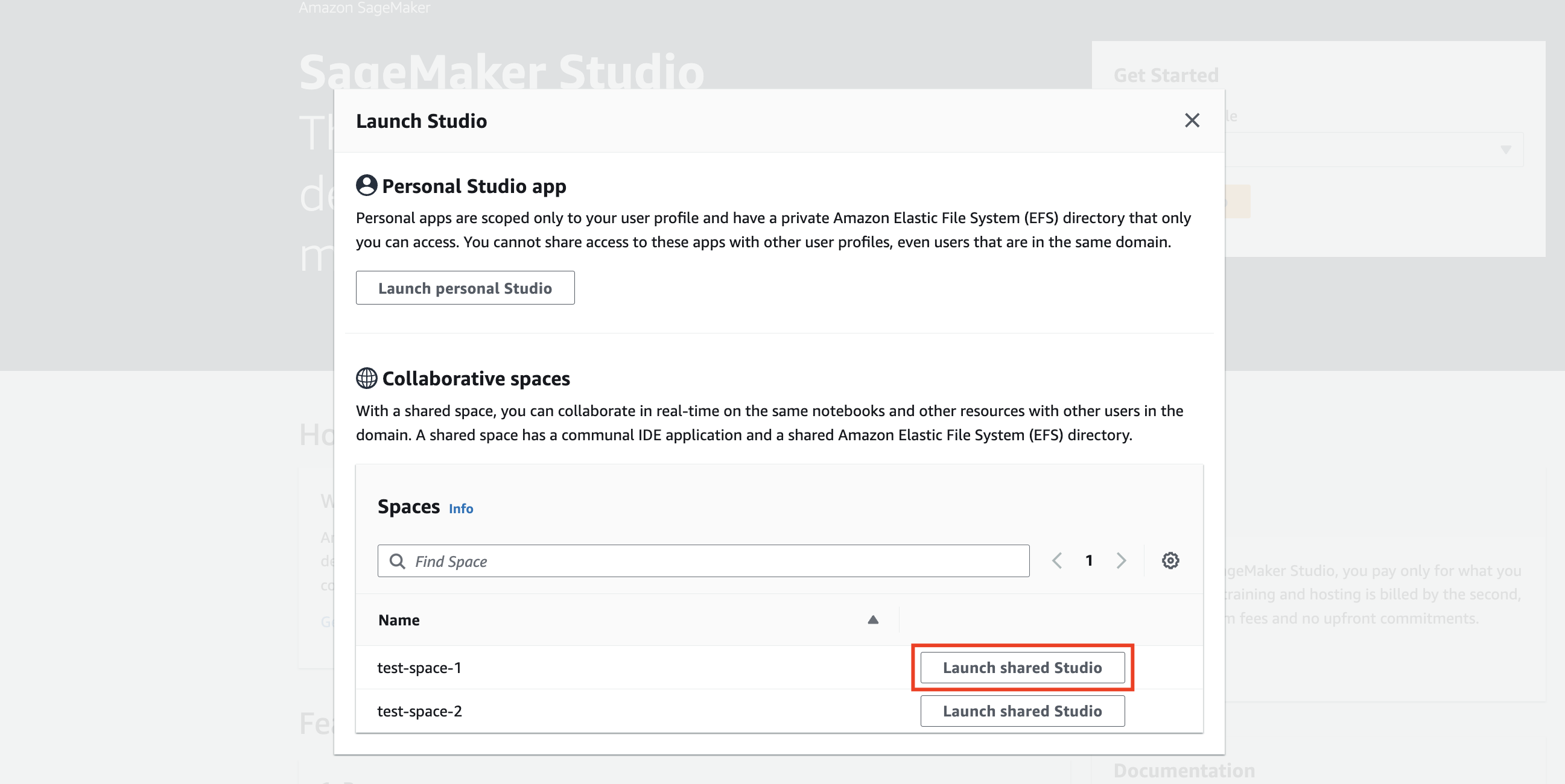Viewport: 1565px width, 784px height.
Task: Click the Collaborative spaces heading
Action: (475, 378)
